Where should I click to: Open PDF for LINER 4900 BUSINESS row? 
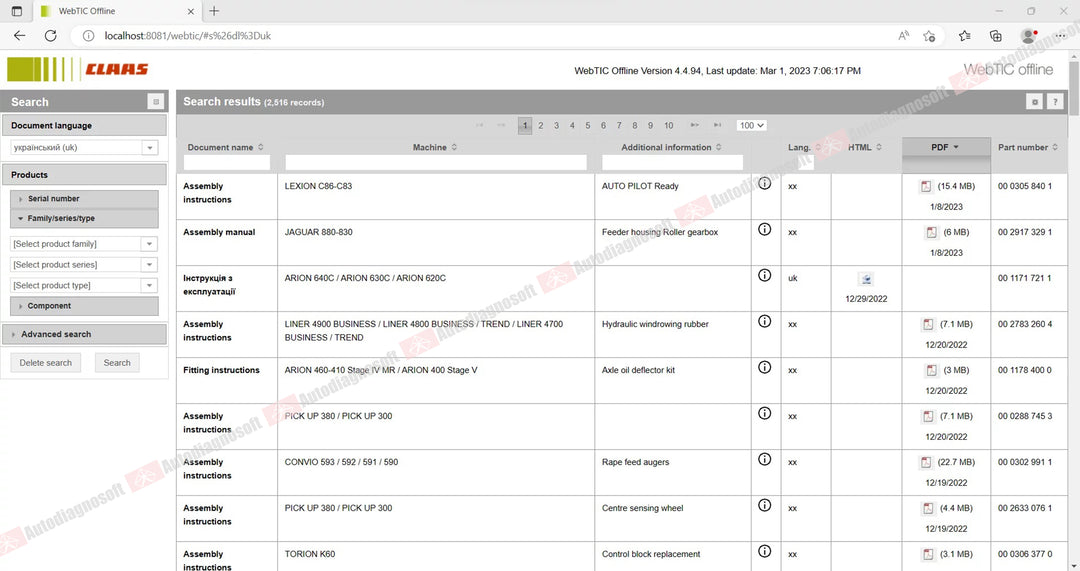[928, 324]
